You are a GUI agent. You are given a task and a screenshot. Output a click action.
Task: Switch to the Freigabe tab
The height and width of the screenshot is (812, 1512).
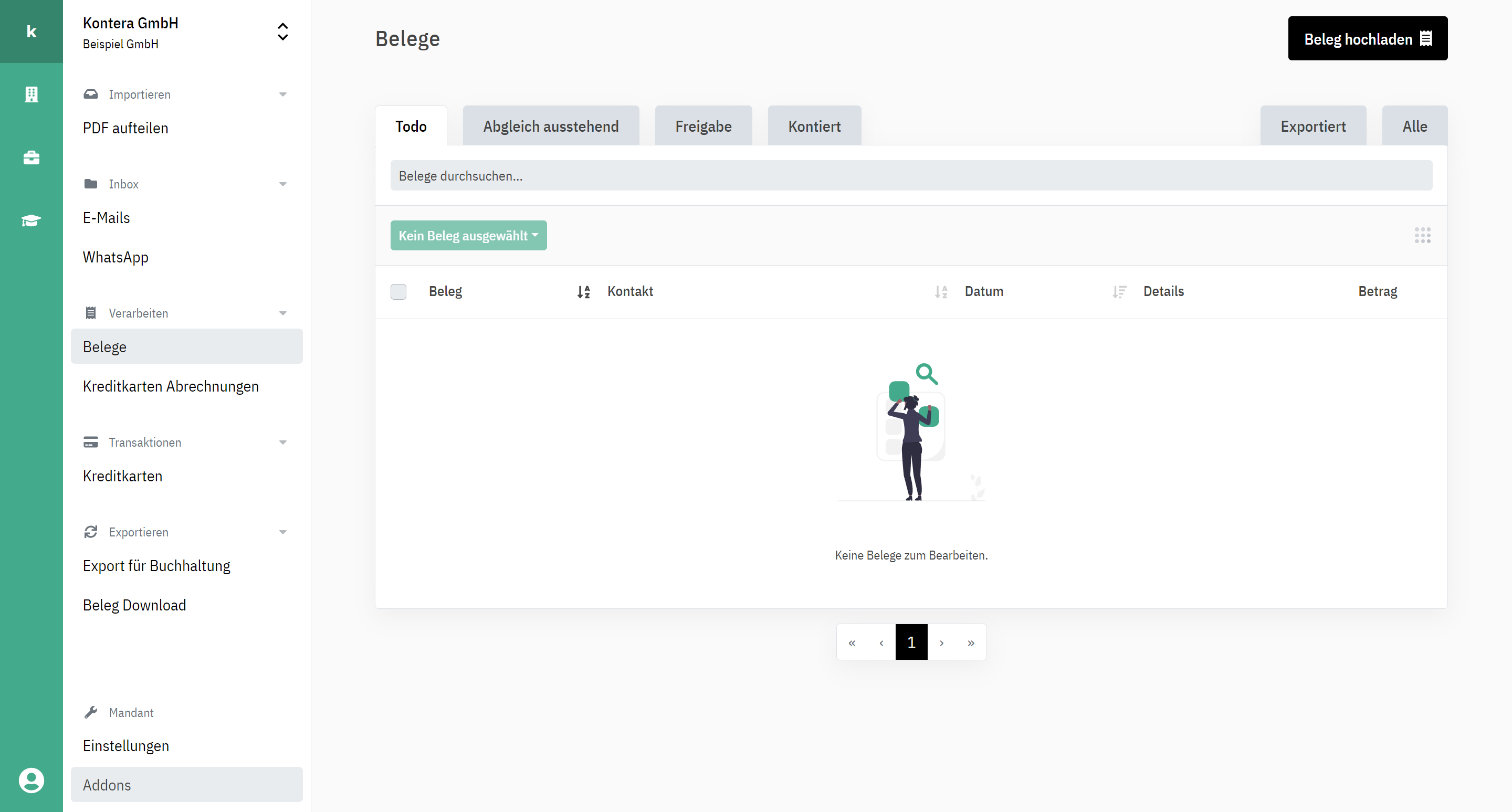(x=702, y=126)
